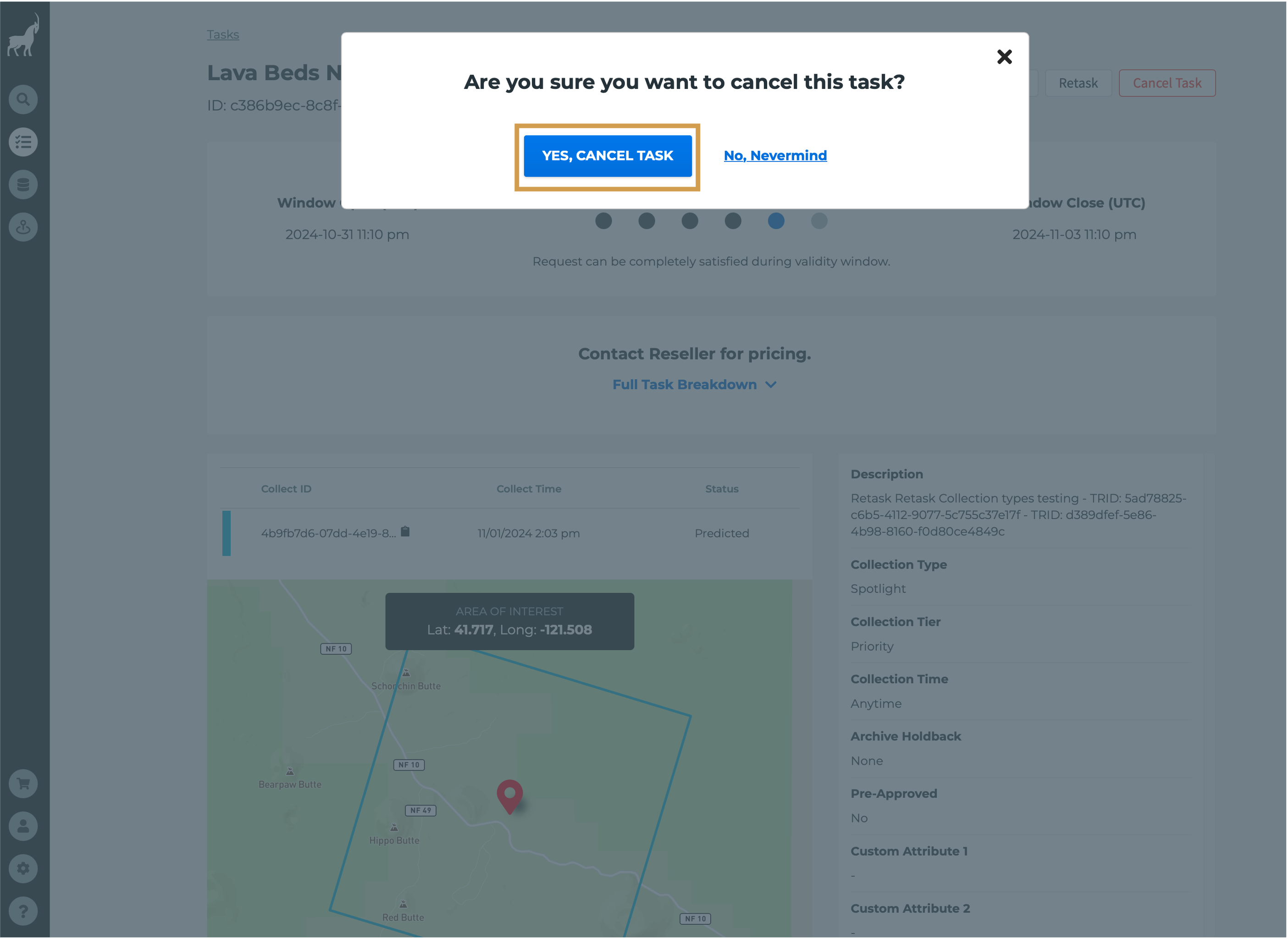The height and width of the screenshot is (939, 1288).
Task: Click the 11/01/2024 2:03 pm collect time
Action: [x=529, y=534]
